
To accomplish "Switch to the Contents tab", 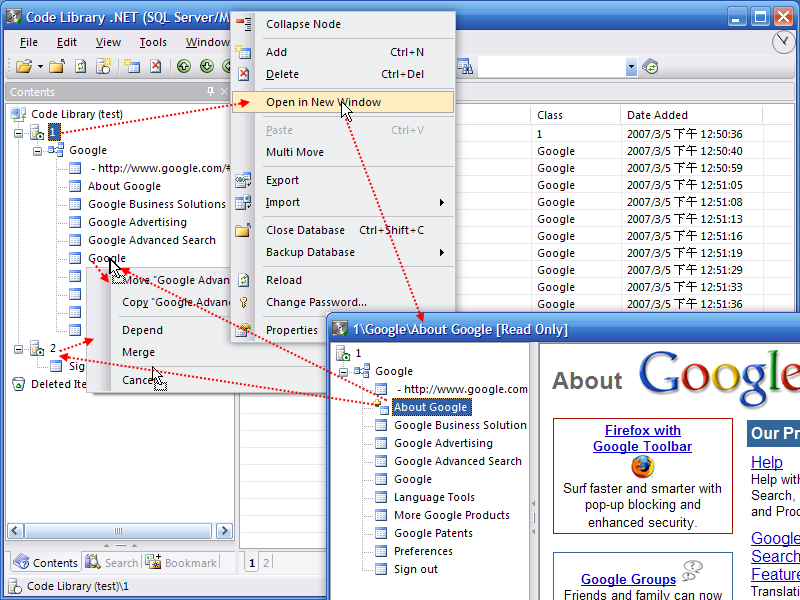I will (x=45, y=562).
